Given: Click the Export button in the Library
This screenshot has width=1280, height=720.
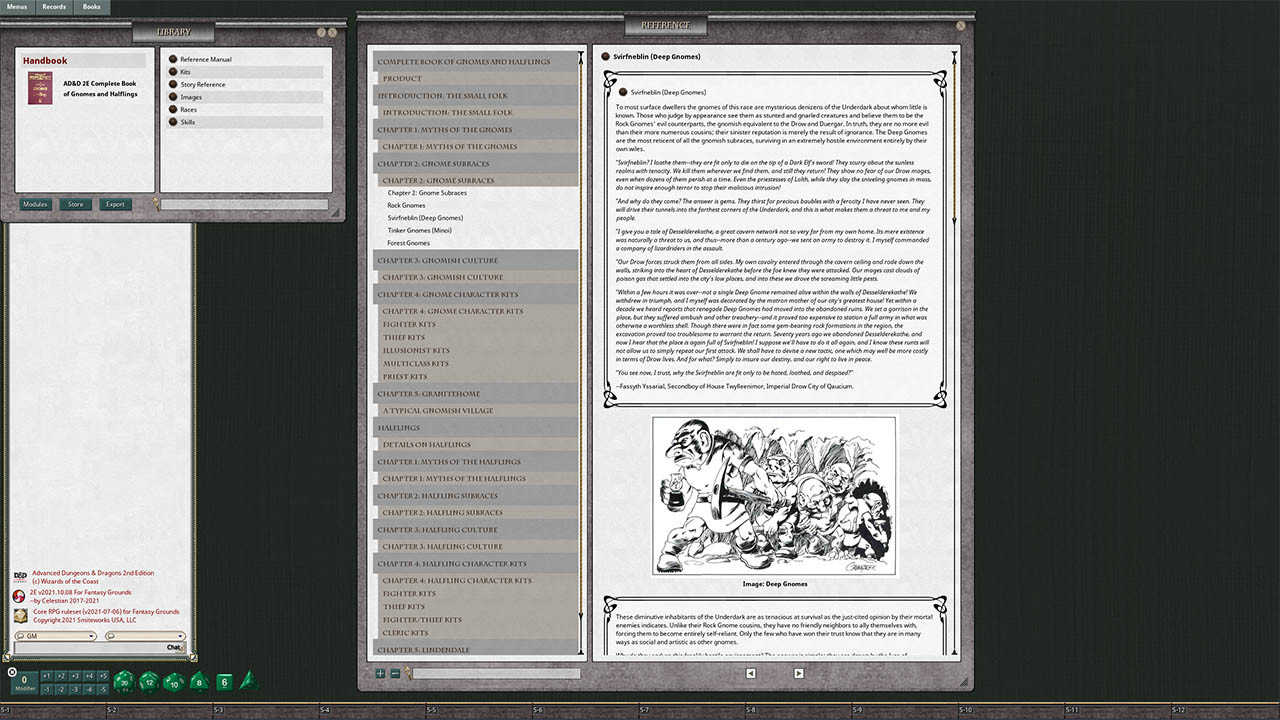Looking at the screenshot, I should coord(115,204).
